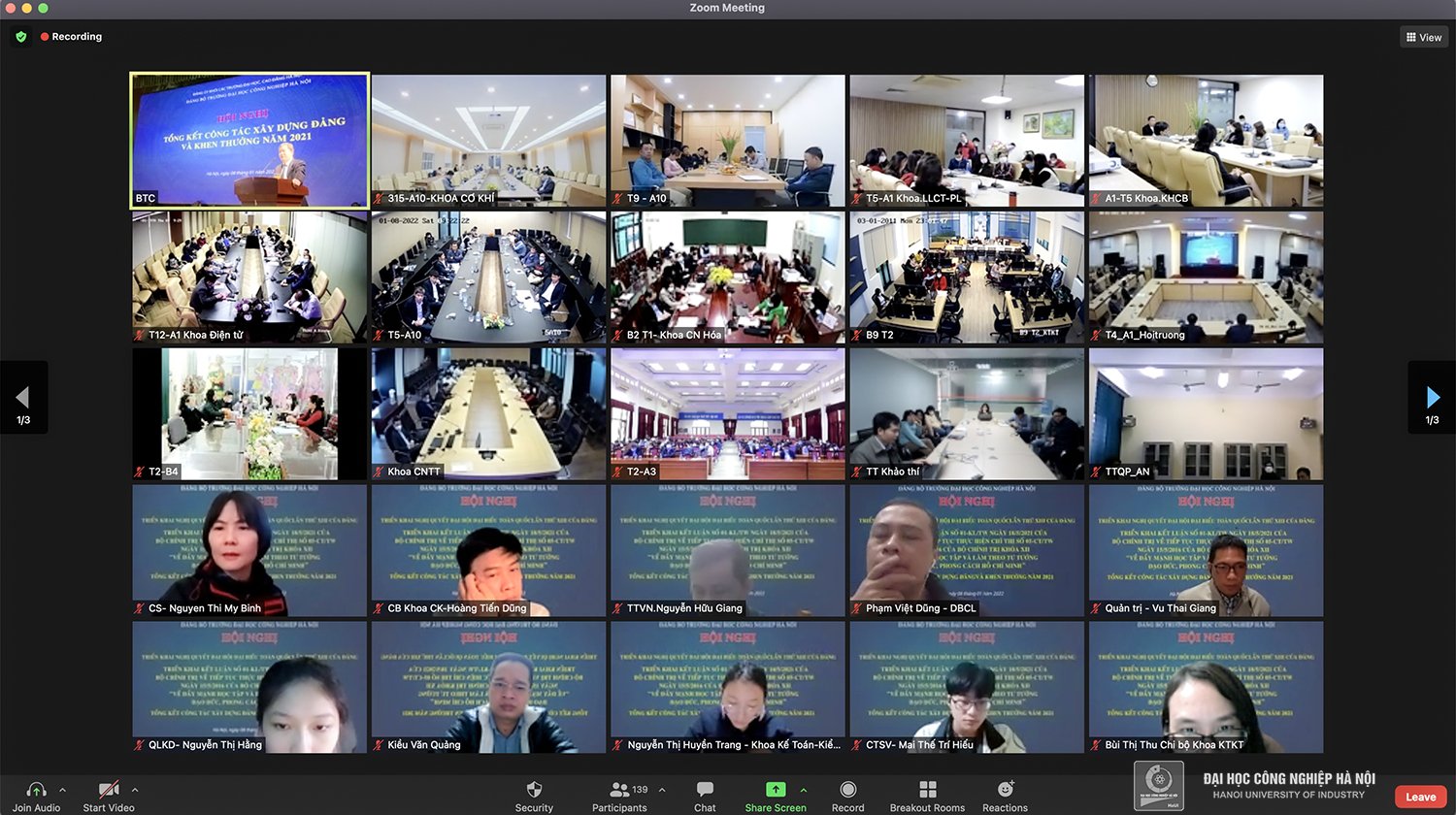This screenshot has height=815, width=1456.
Task: Click the Zoom Meeting title bar
Action: pos(728,8)
